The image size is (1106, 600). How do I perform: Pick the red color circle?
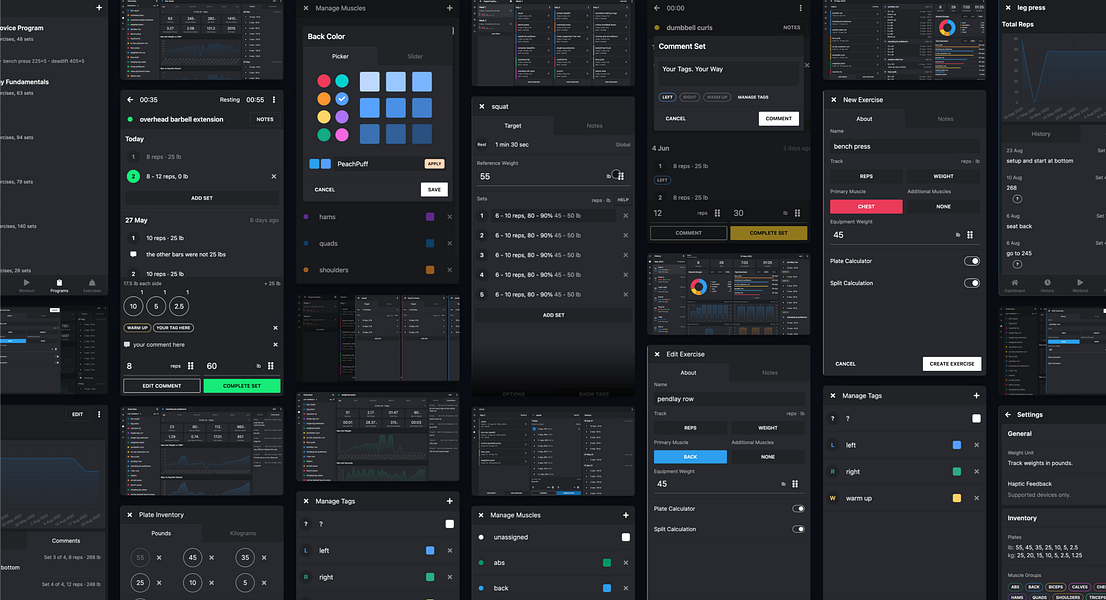(x=324, y=81)
